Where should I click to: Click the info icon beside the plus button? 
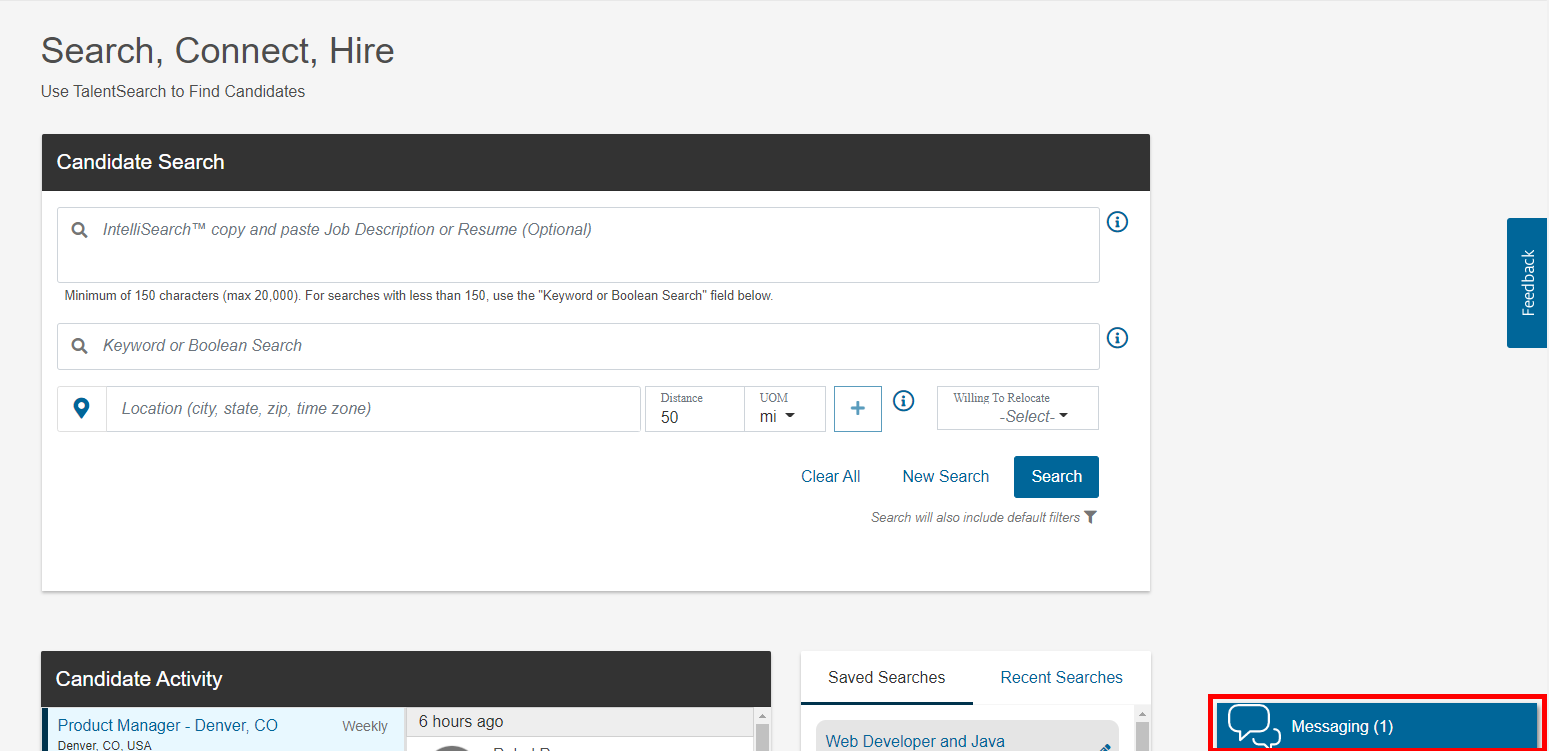click(x=904, y=401)
